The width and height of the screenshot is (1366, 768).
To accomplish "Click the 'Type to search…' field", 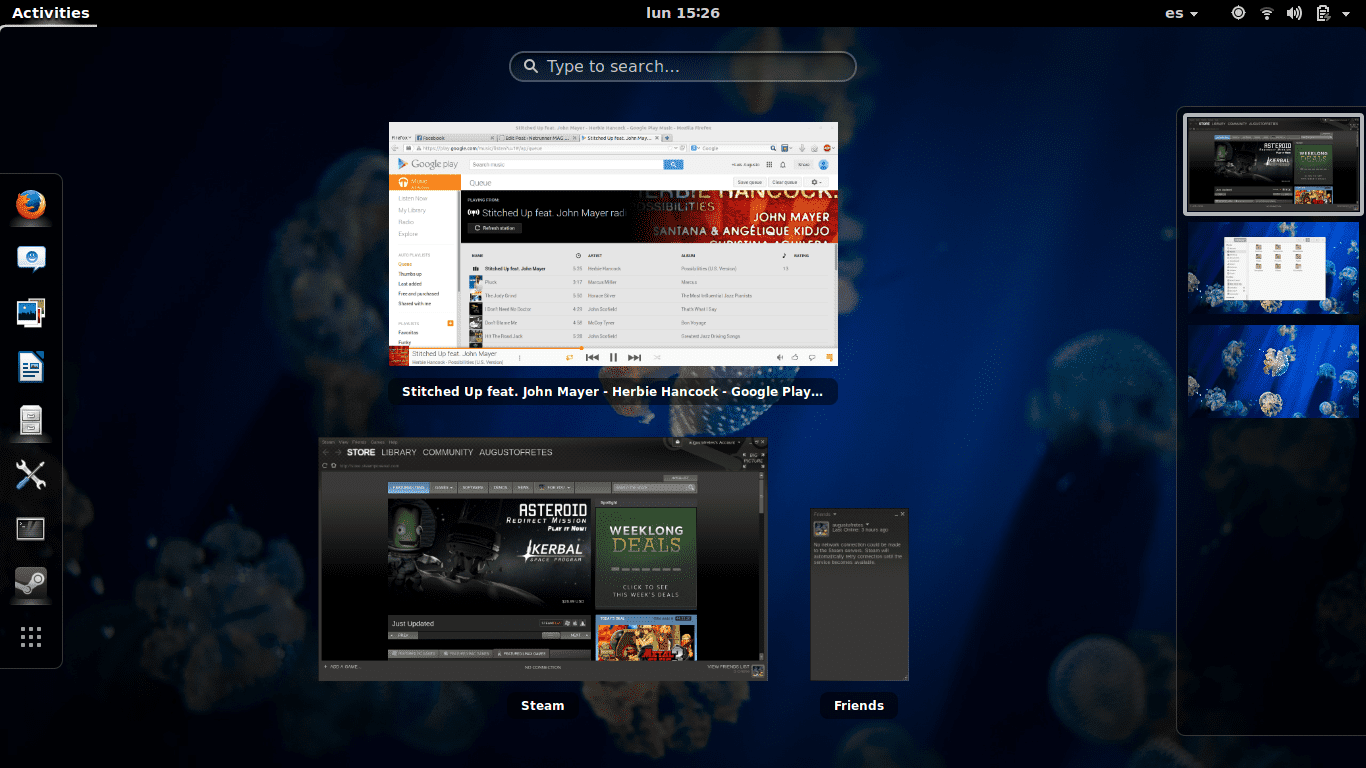I will point(683,66).
